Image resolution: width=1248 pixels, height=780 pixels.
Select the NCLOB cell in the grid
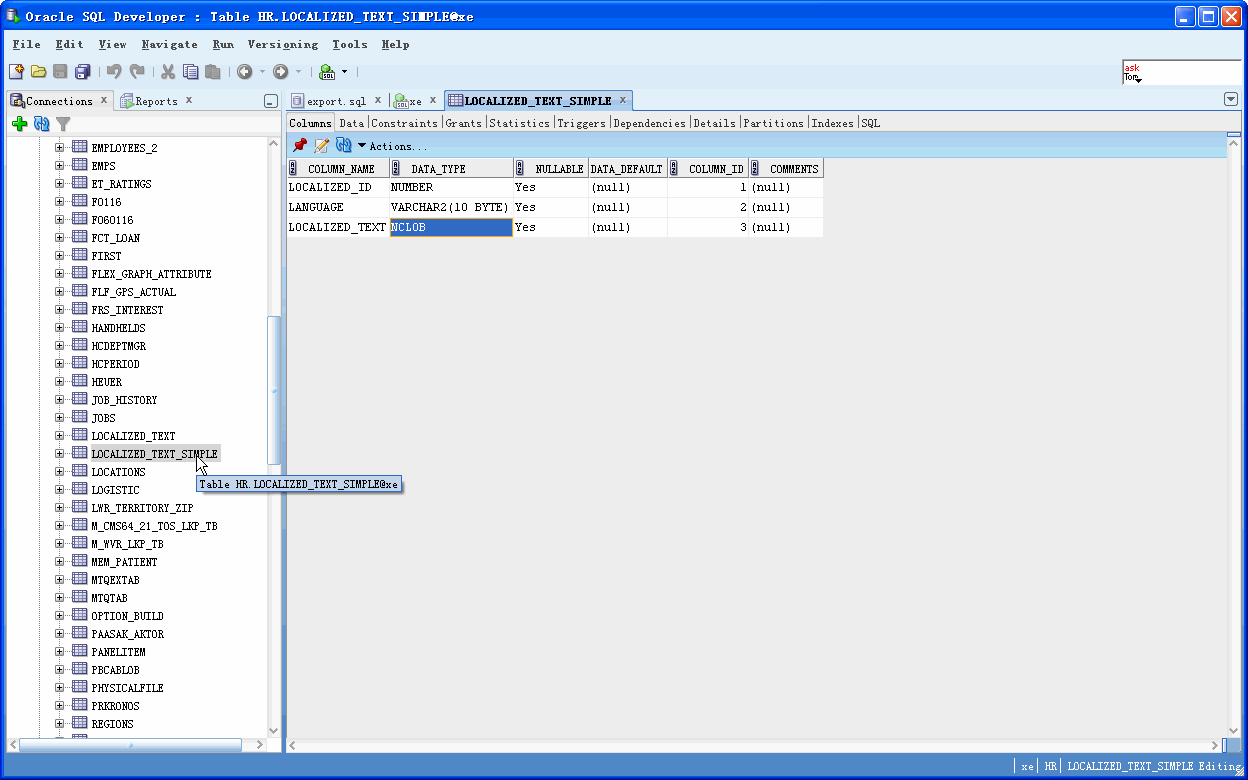click(x=450, y=227)
